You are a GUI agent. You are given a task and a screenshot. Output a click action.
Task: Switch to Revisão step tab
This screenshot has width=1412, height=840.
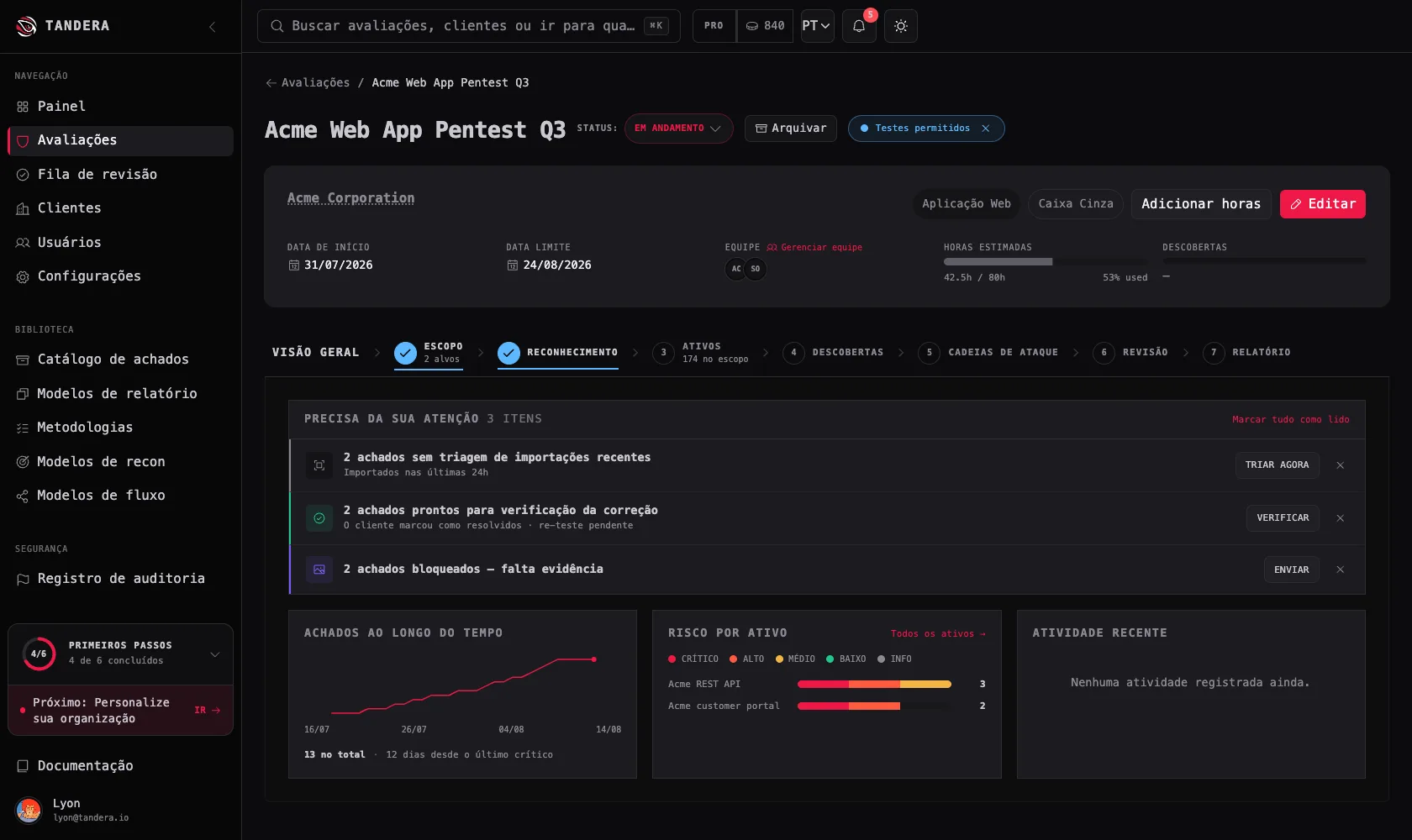coord(1130,353)
